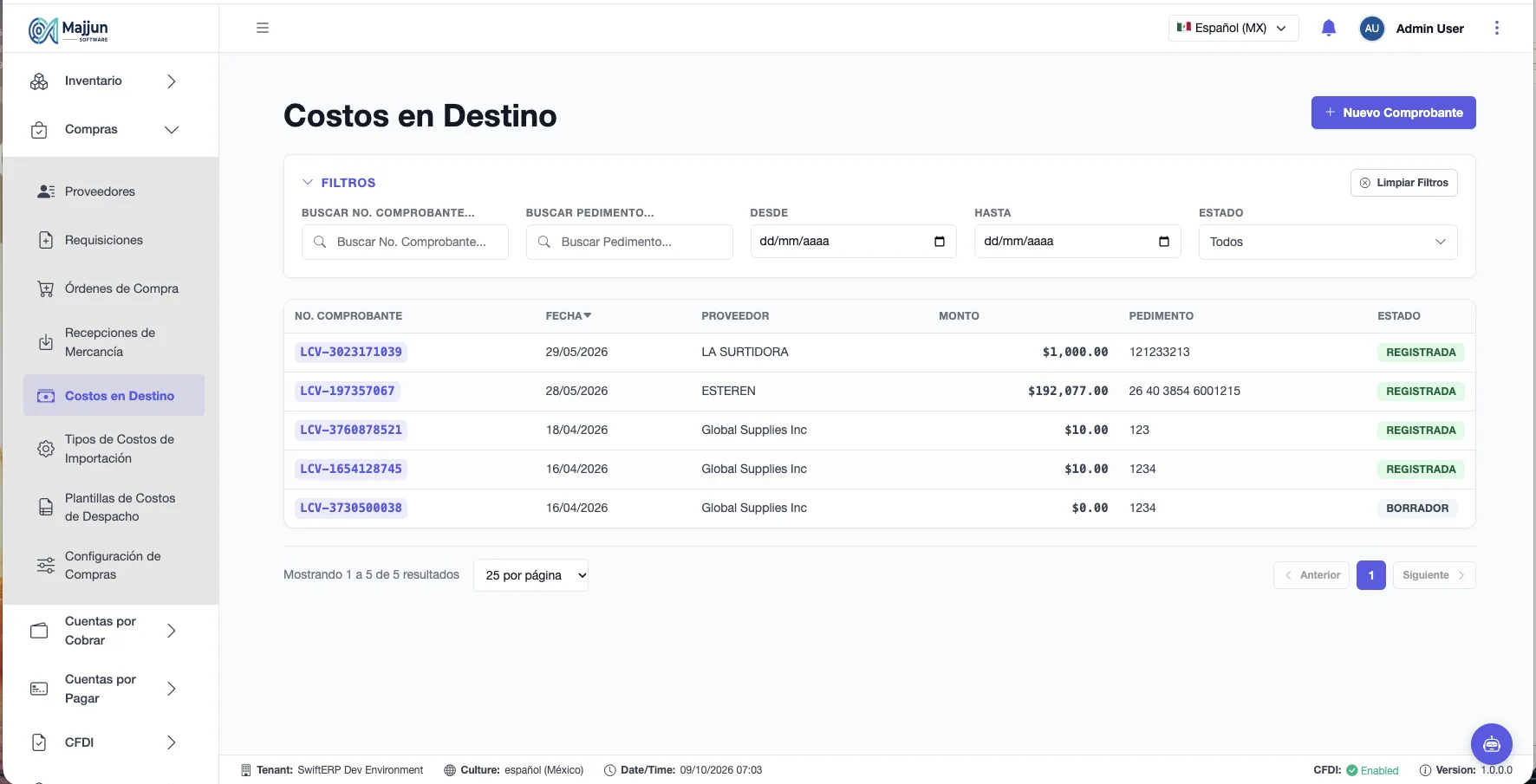This screenshot has height=784, width=1536.
Task: Open the Hasta date calendar picker icon
Action: coord(1164,242)
